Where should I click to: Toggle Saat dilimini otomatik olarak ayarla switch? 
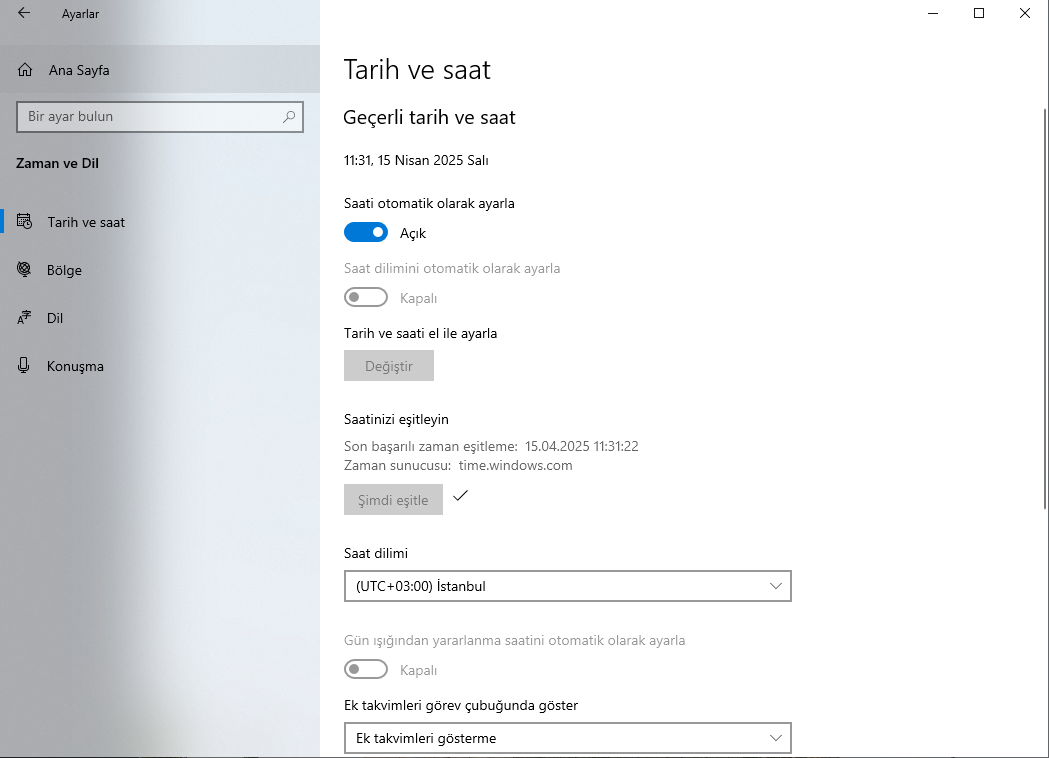366,297
